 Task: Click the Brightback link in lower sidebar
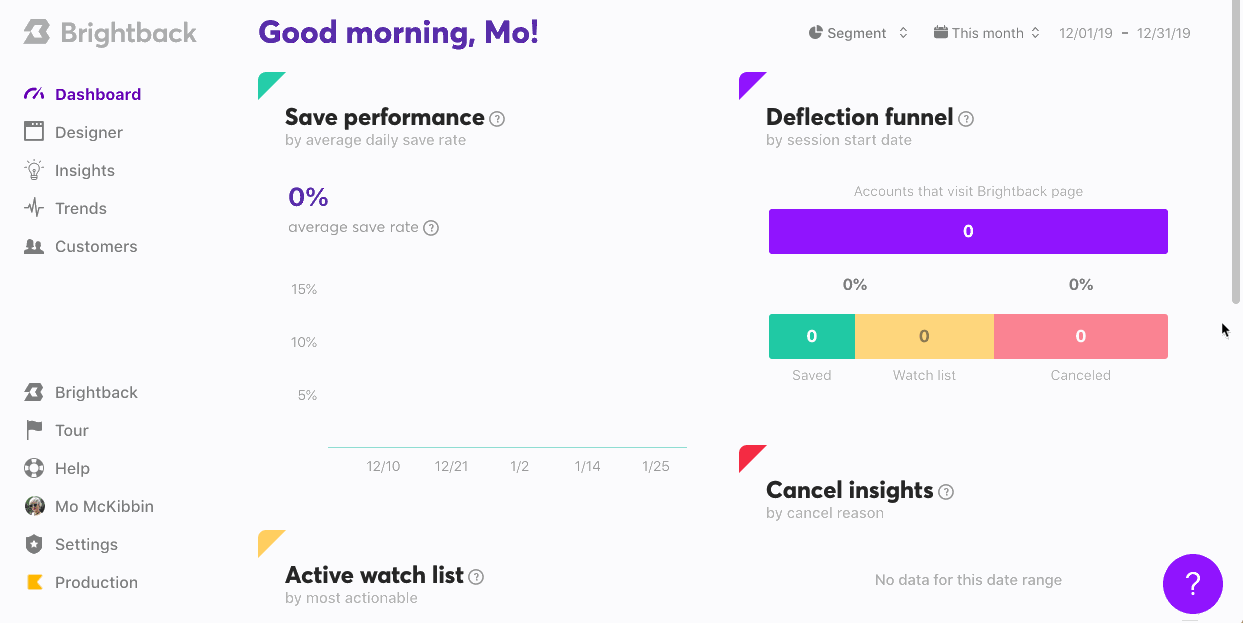82,392
